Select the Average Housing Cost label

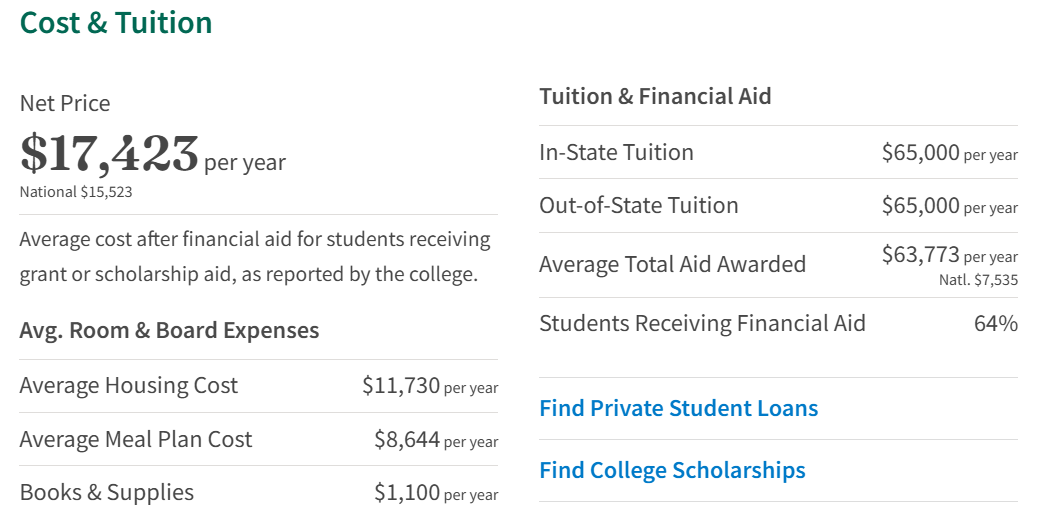click(x=129, y=385)
